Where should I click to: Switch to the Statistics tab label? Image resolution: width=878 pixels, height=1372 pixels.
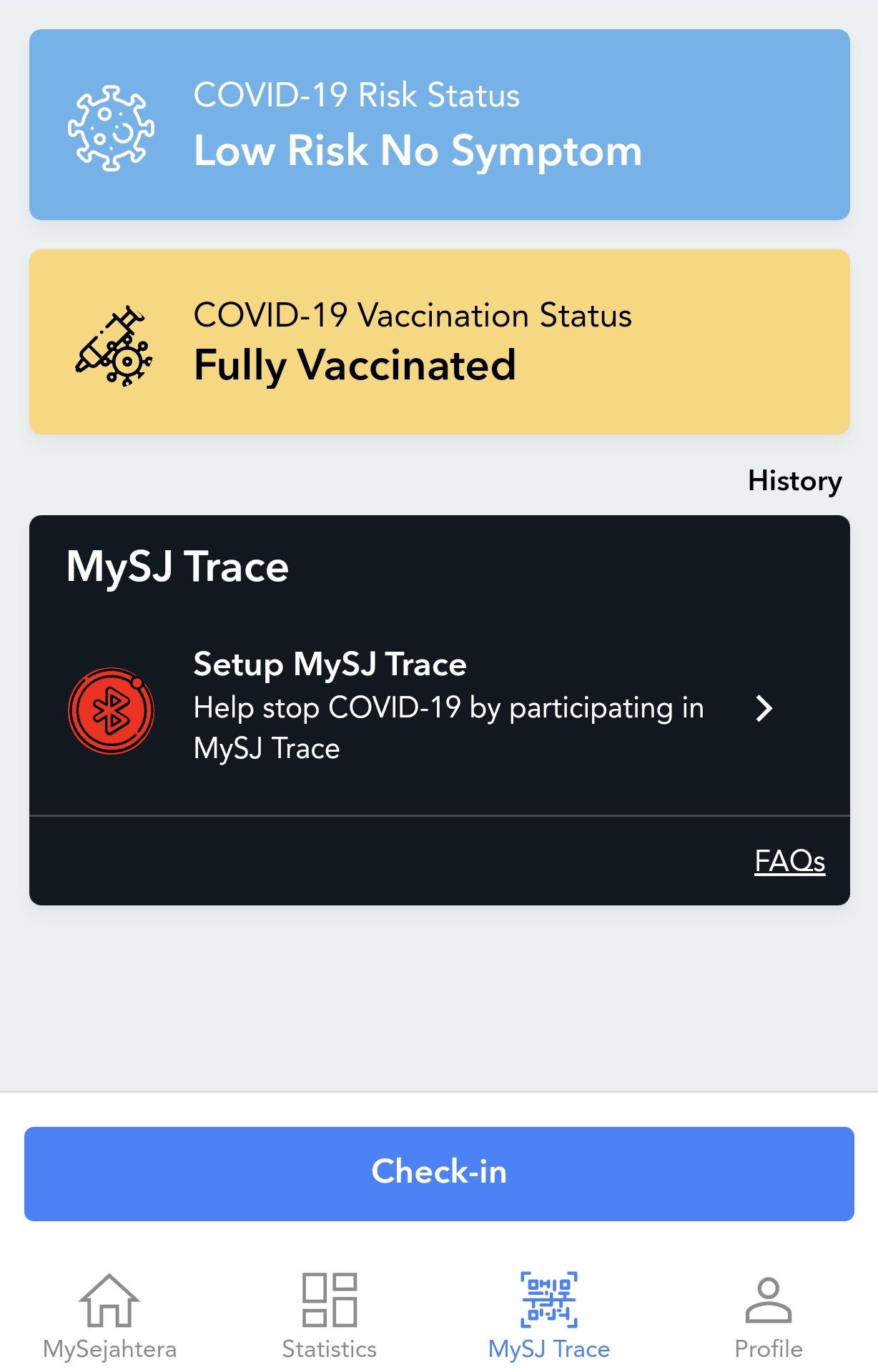[330, 1349]
